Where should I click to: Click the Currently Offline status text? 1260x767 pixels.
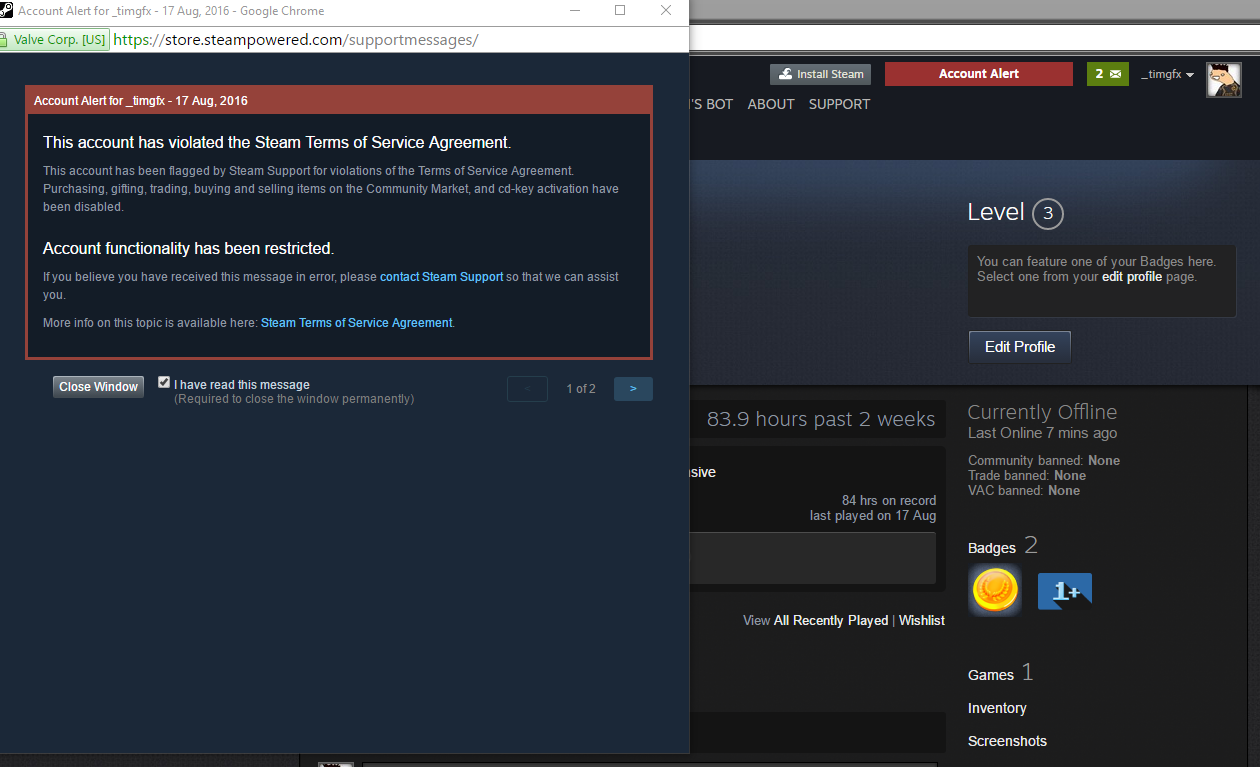click(x=1042, y=412)
